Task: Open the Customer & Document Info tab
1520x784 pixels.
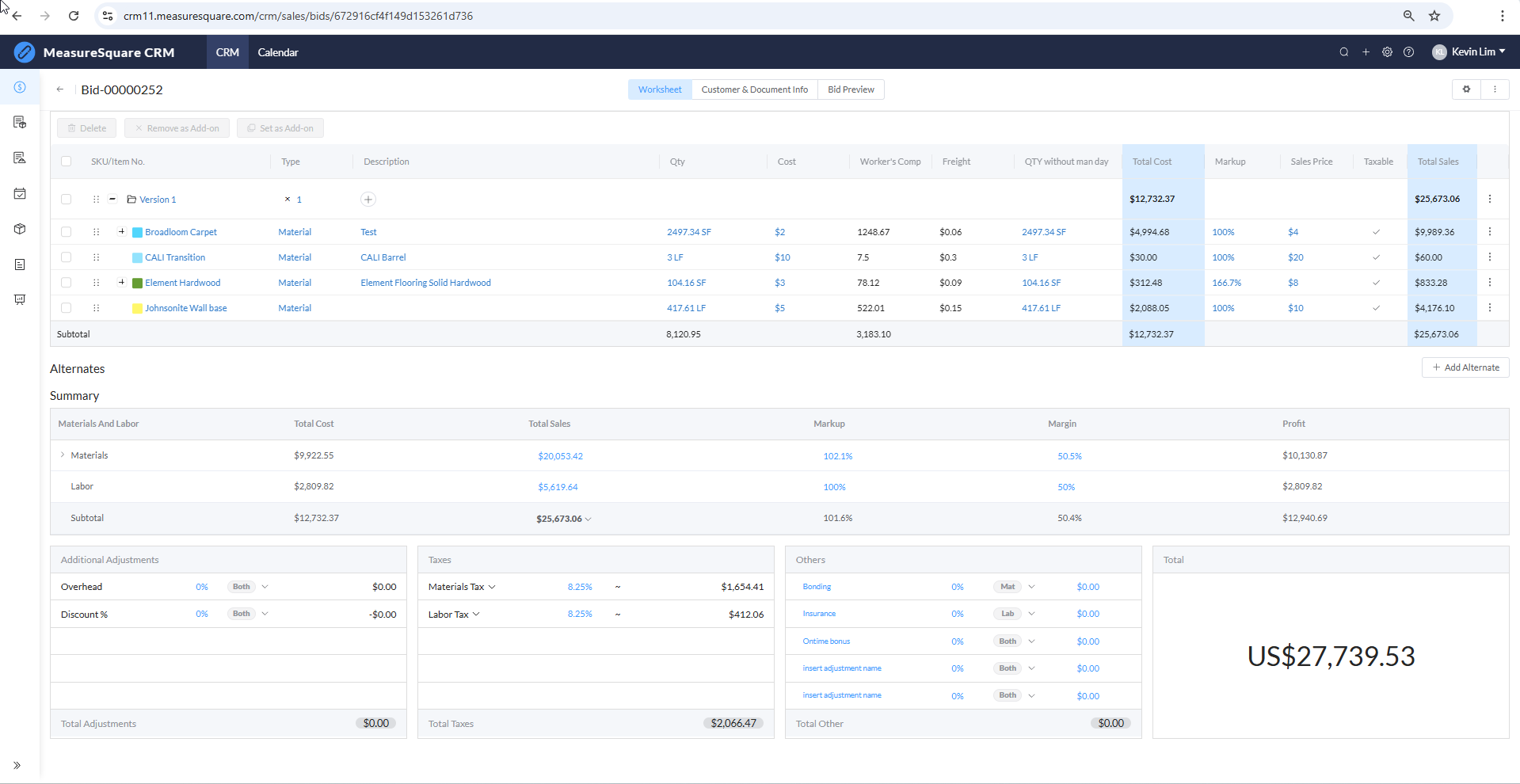Action: pos(755,89)
